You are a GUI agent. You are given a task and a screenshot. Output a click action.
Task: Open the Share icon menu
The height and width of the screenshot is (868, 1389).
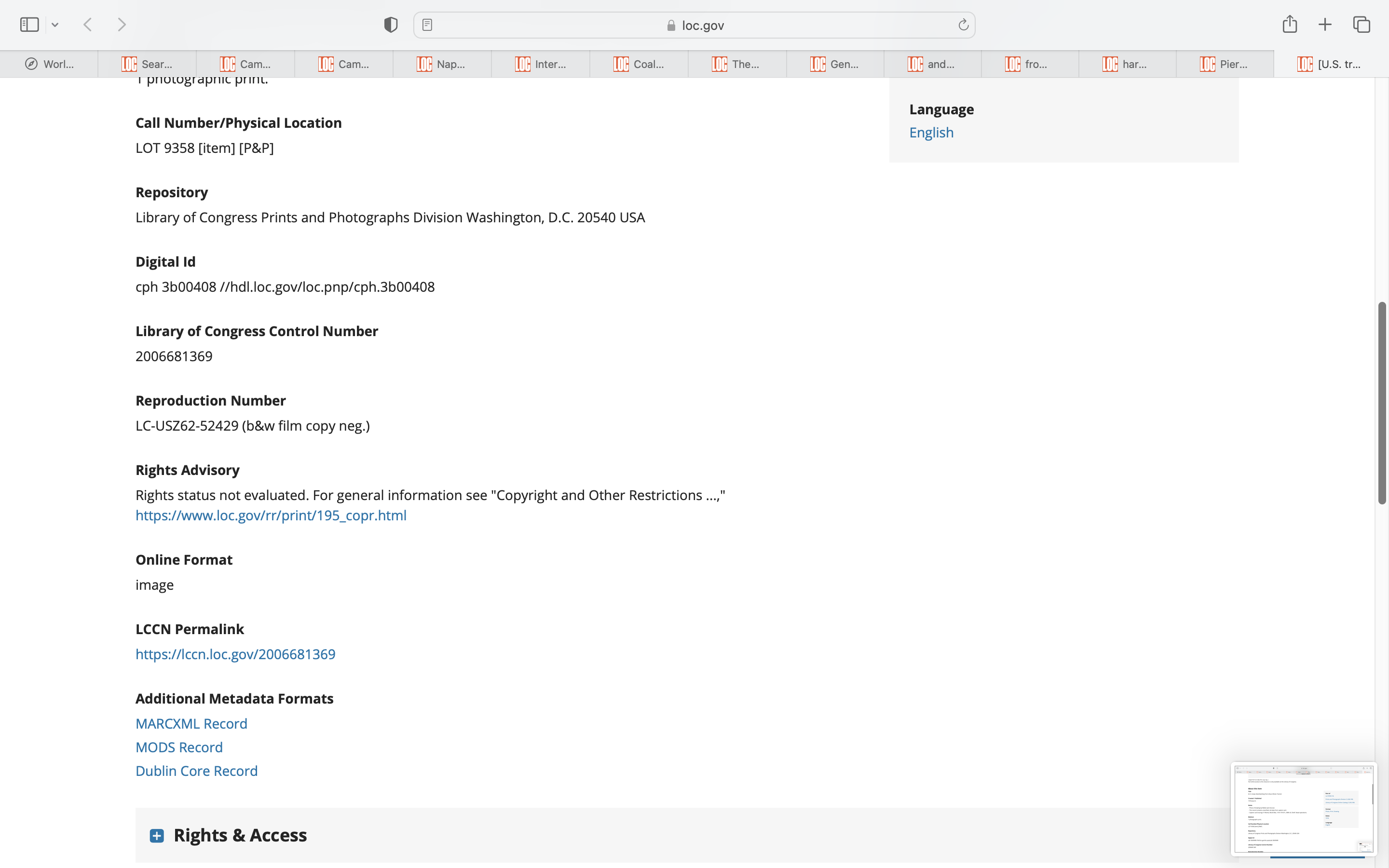pyautogui.click(x=1289, y=24)
